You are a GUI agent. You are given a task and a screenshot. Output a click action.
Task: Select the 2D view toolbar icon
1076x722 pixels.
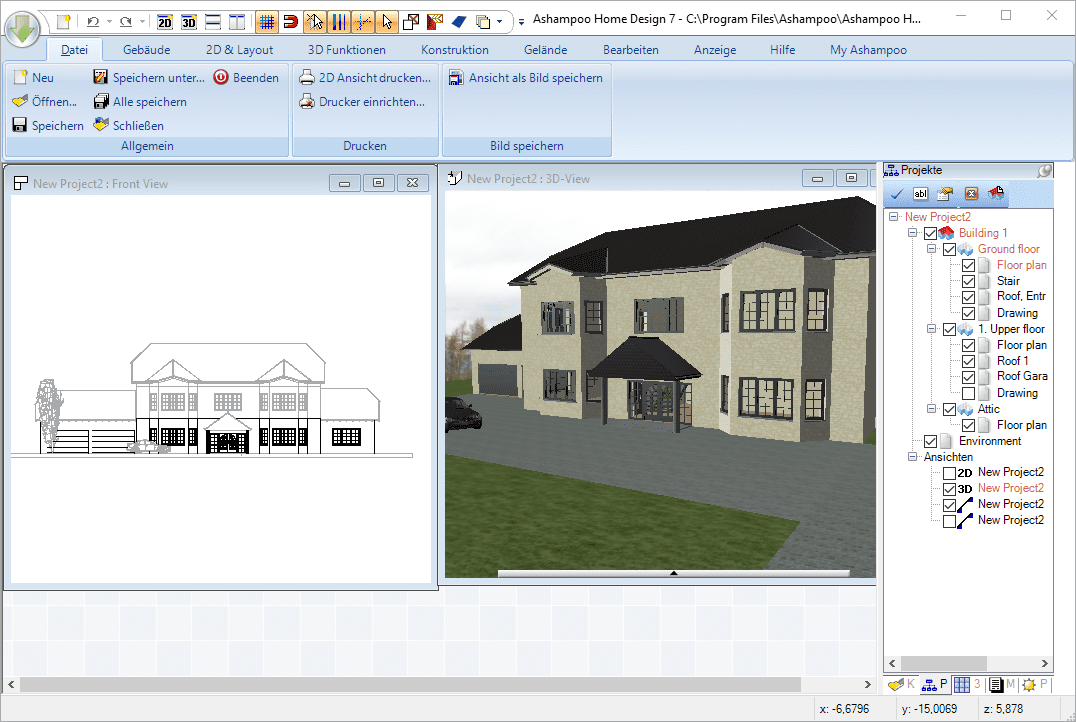tap(165, 20)
